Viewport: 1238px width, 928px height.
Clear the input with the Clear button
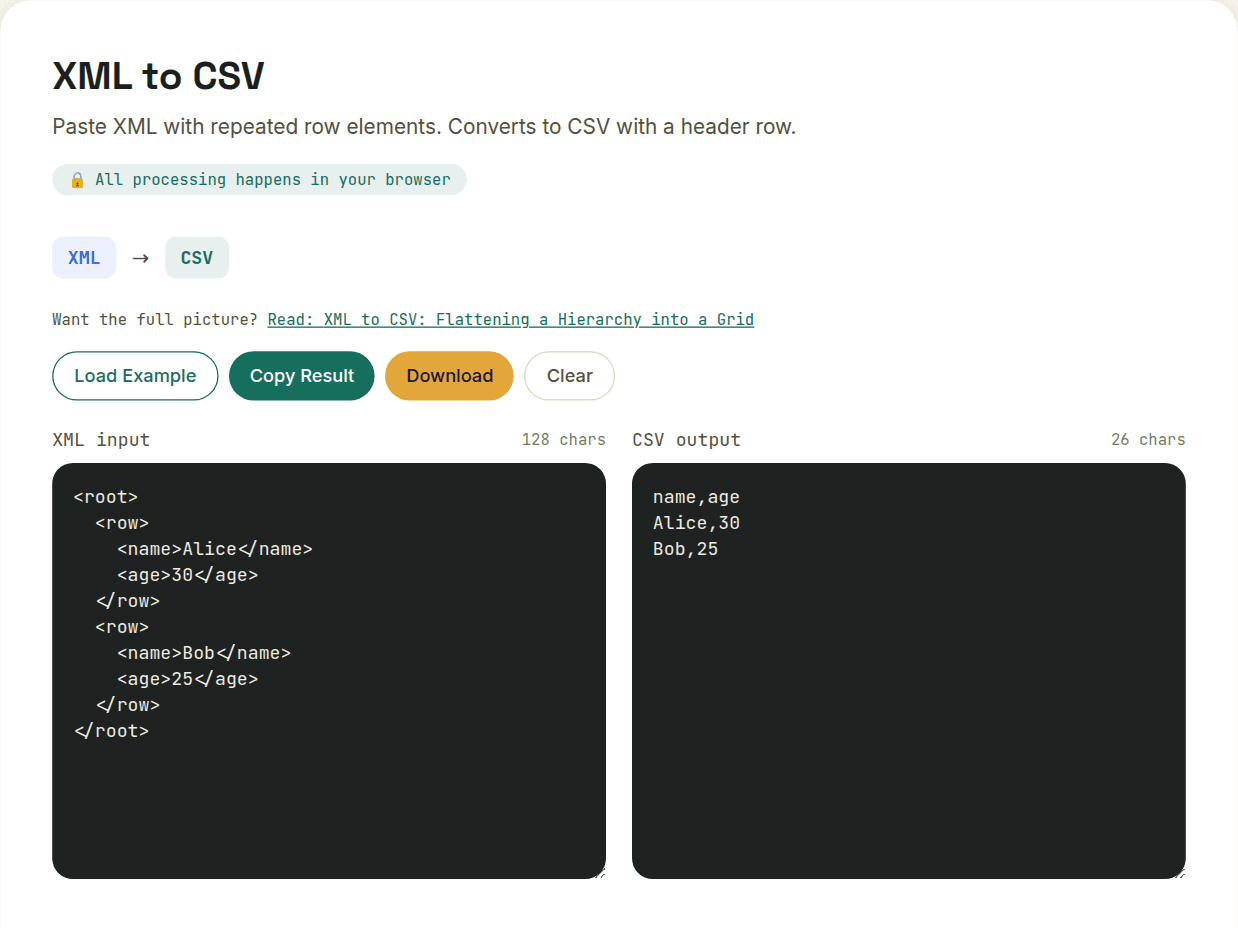tap(569, 376)
